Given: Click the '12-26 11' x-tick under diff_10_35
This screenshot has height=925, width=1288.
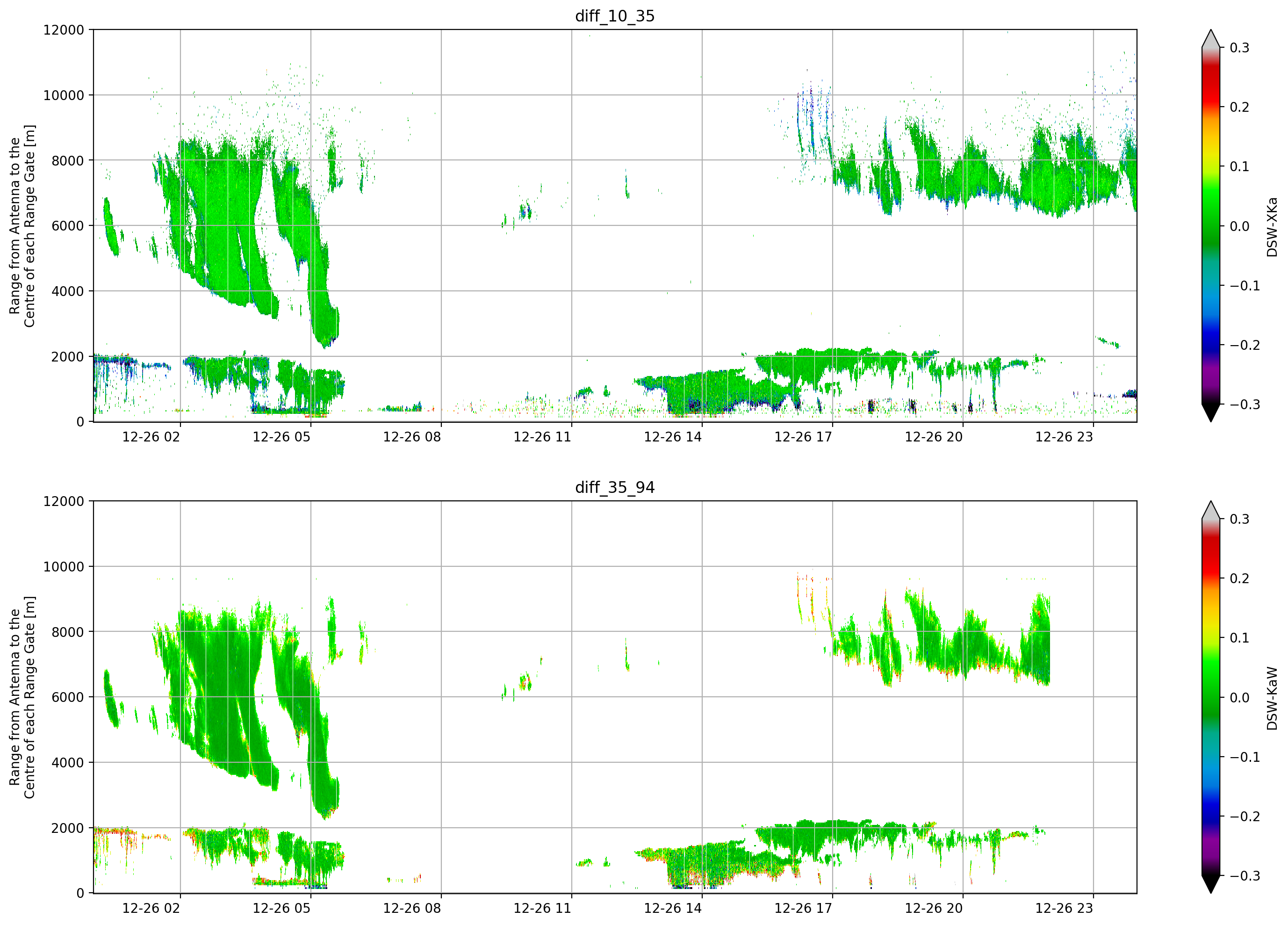Looking at the screenshot, I should (542, 437).
